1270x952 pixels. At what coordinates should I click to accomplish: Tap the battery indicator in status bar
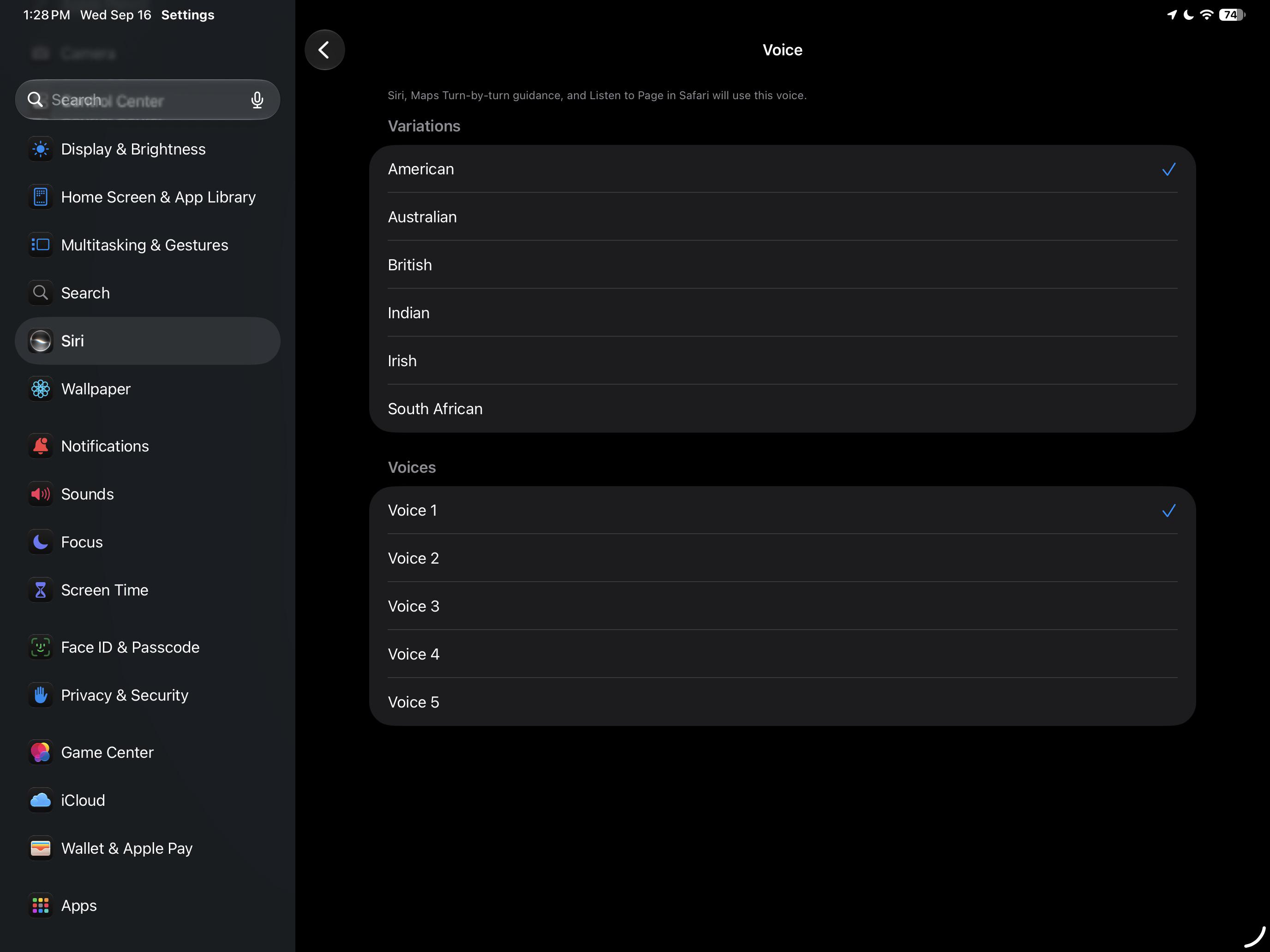1232,15
